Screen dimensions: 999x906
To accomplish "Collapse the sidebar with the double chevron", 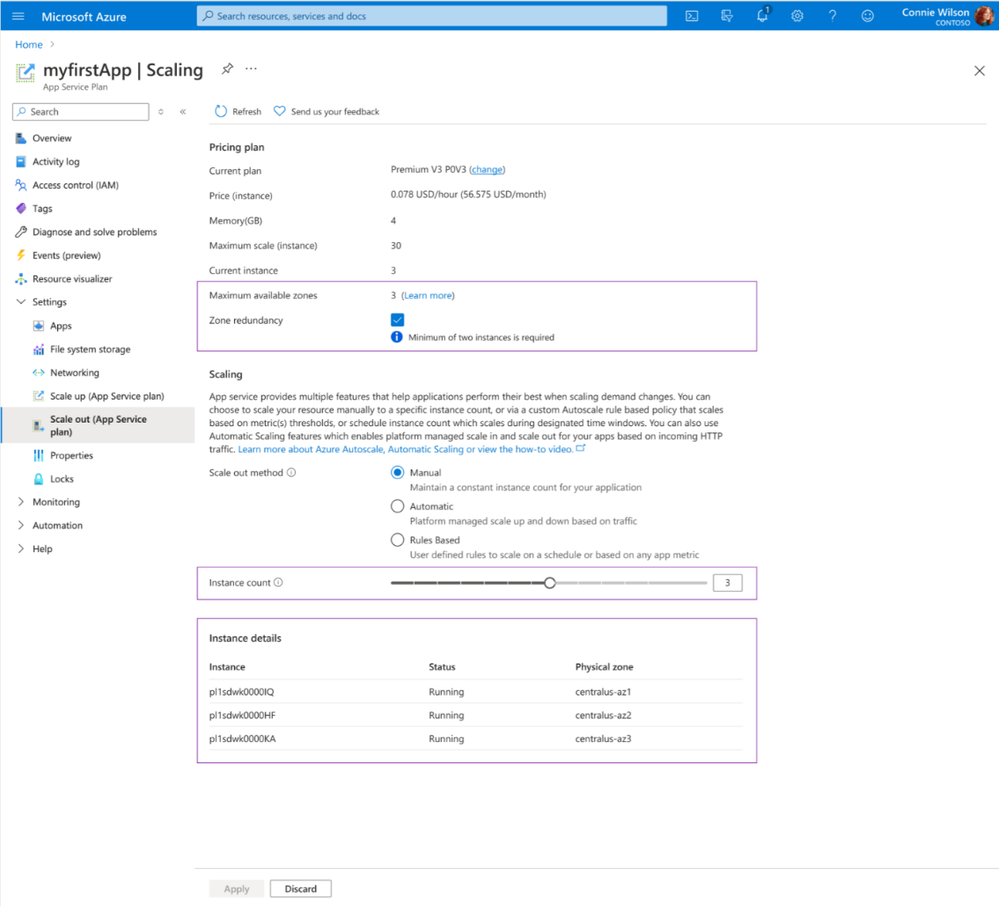I will tap(183, 111).
